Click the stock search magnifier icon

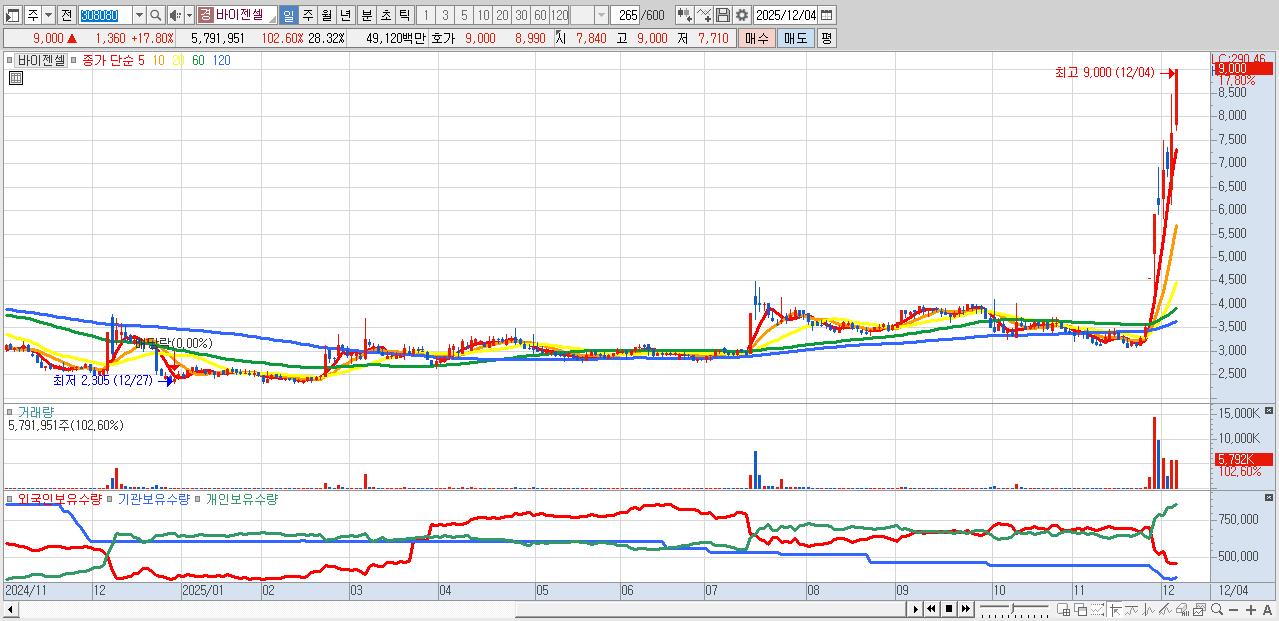pos(157,15)
